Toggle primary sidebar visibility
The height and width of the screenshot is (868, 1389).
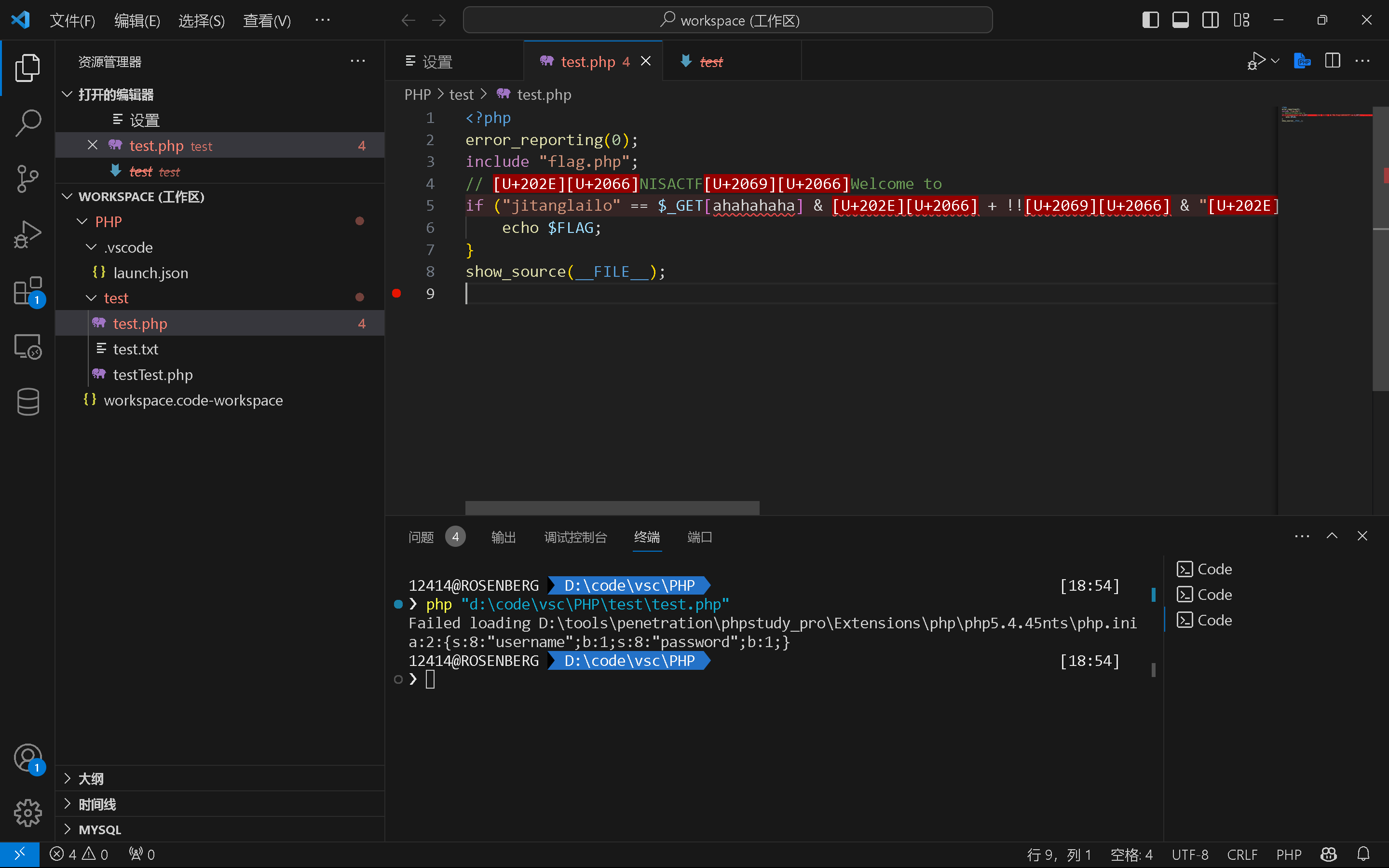tap(1150, 20)
